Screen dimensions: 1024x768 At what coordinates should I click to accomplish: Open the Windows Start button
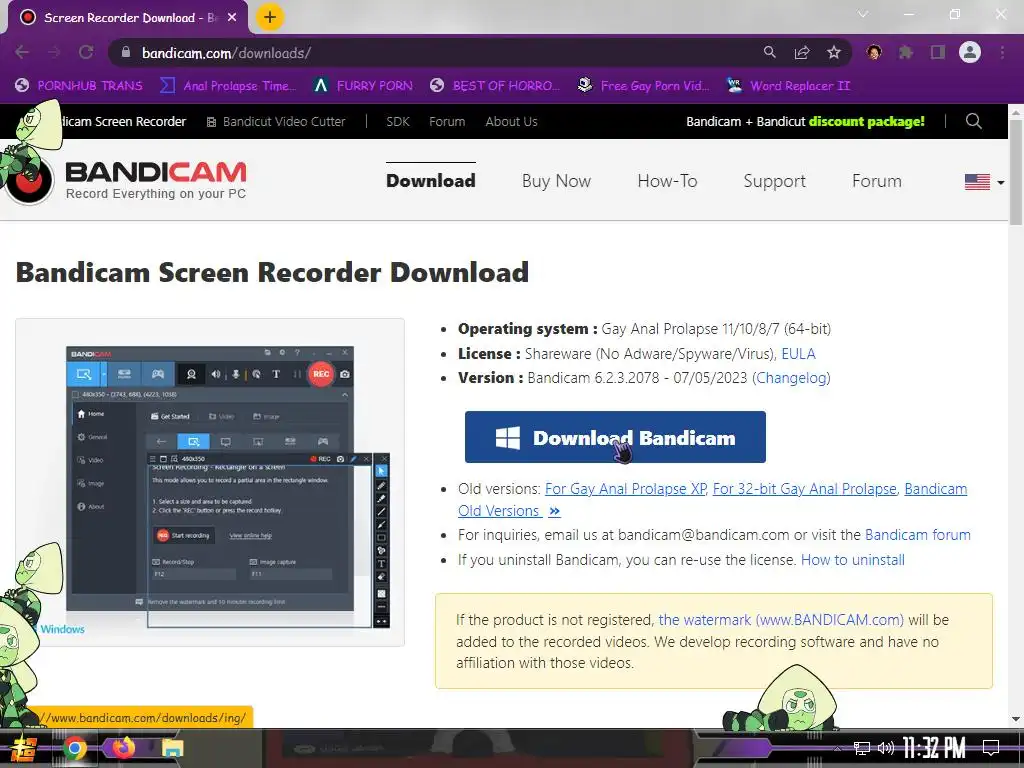tap(22, 748)
